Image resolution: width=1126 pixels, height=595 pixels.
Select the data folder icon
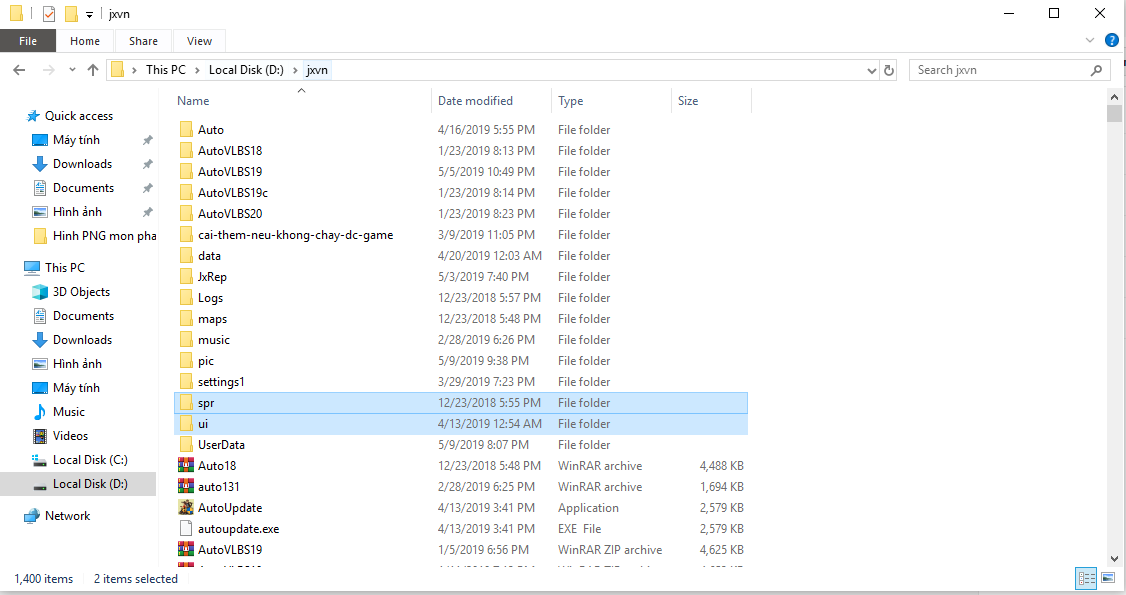pyautogui.click(x=186, y=256)
